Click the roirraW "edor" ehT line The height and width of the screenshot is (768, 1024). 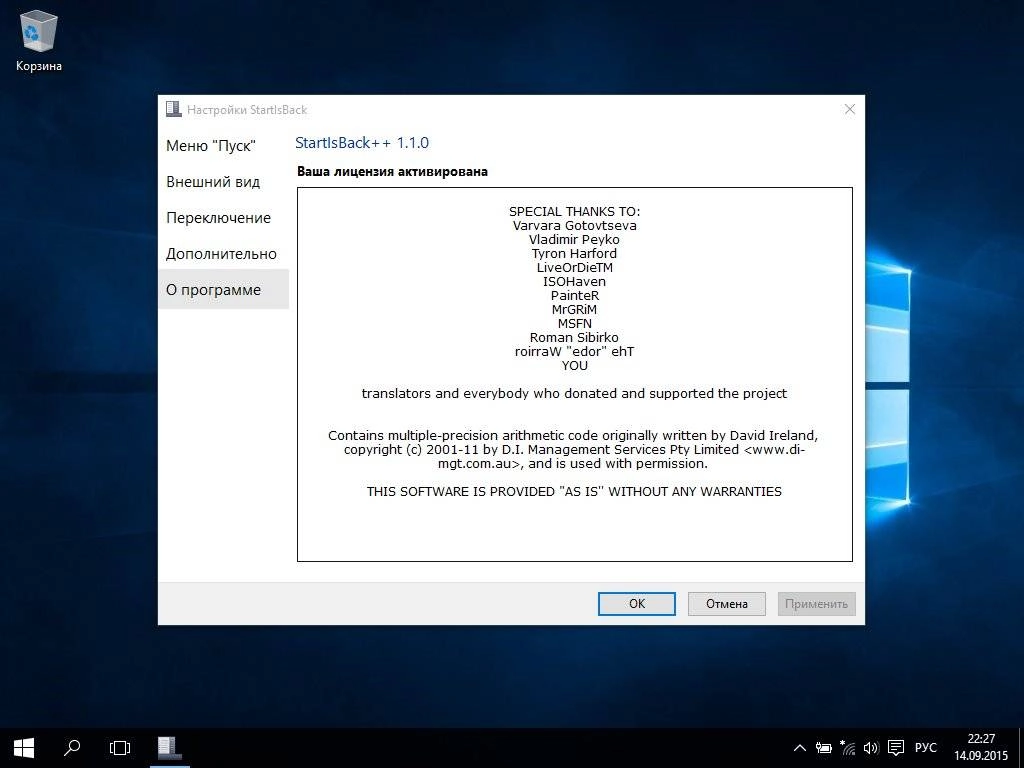point(575,351)
